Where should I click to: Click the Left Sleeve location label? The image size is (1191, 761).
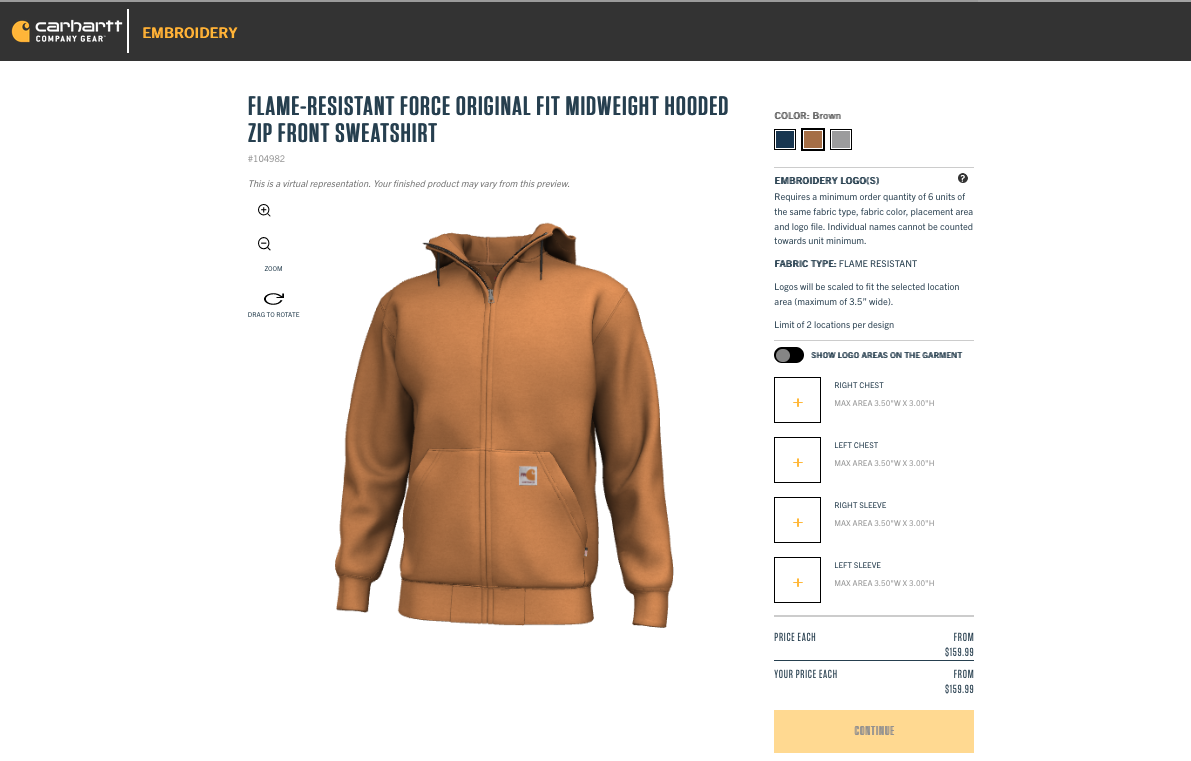[857, 565]
